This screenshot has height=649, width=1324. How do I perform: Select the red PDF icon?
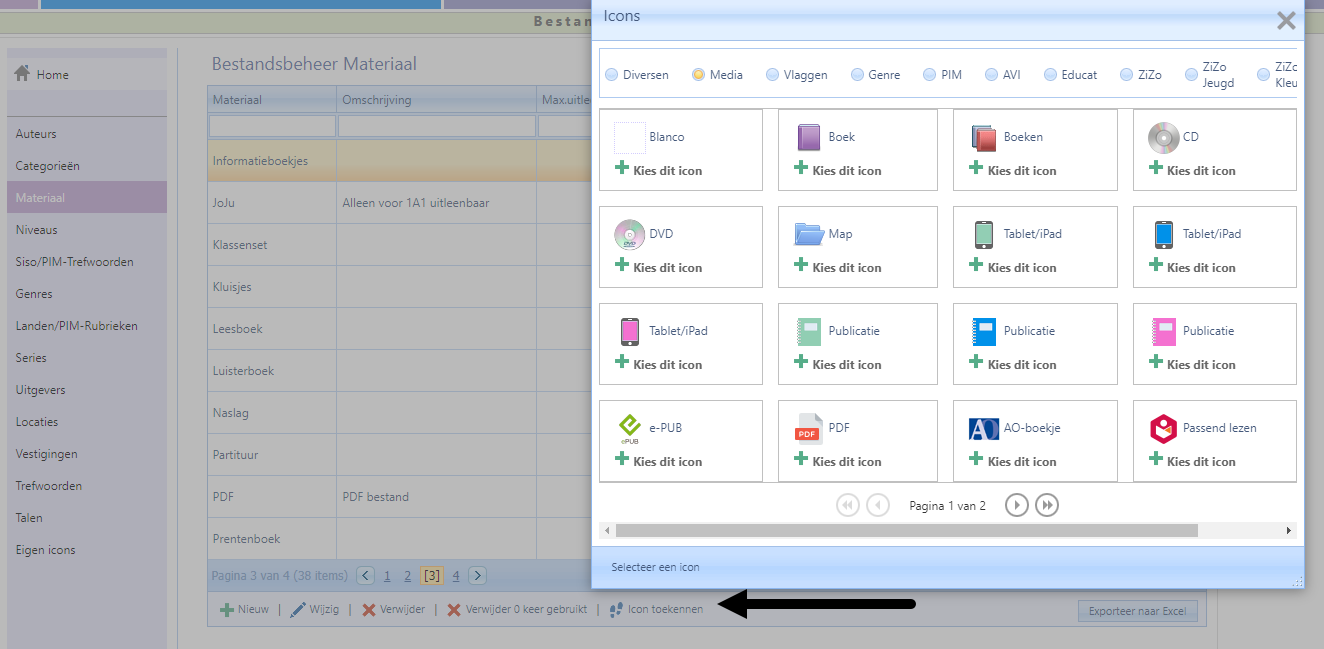[x=809, y=428]
